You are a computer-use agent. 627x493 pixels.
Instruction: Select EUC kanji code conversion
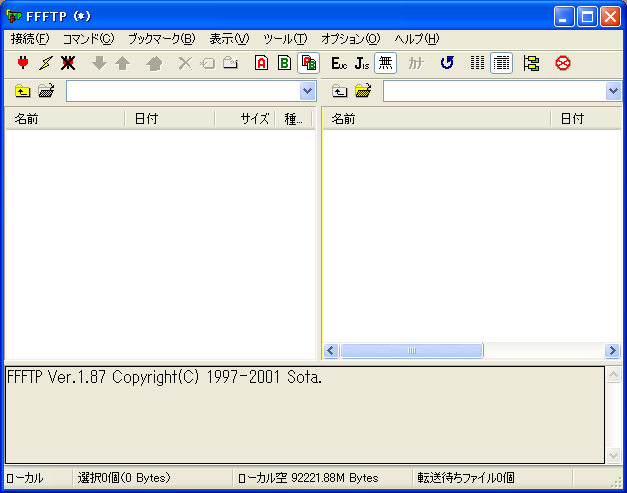339,63
